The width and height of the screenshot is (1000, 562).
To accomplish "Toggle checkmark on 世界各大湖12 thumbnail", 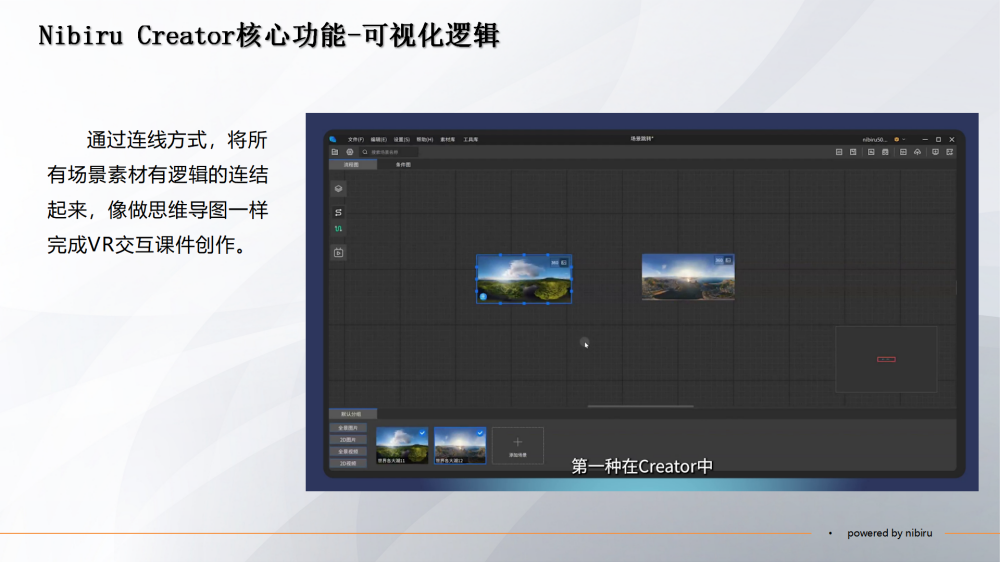I will (480, 433).
